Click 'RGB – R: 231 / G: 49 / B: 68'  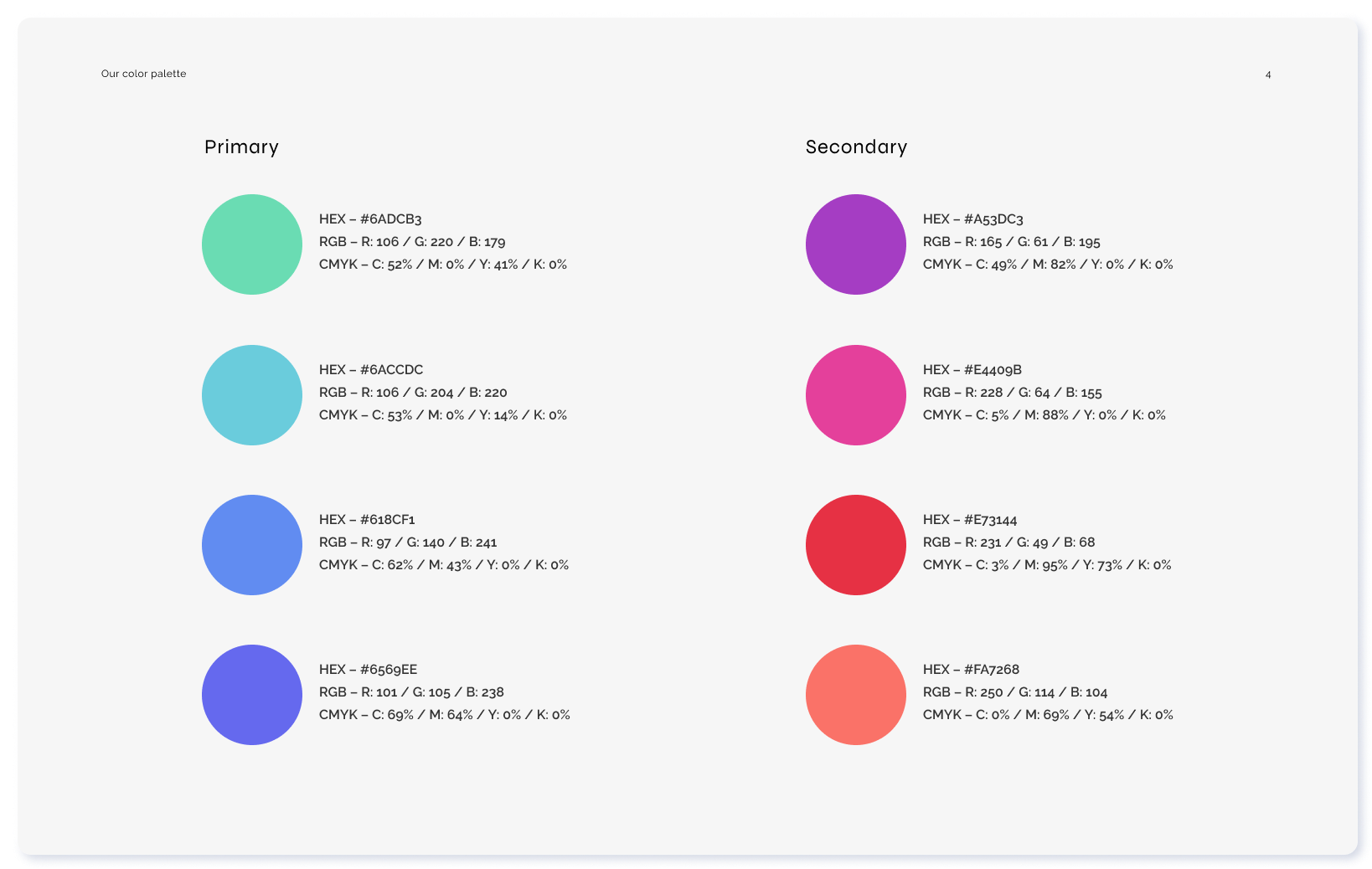(1009, 542)
